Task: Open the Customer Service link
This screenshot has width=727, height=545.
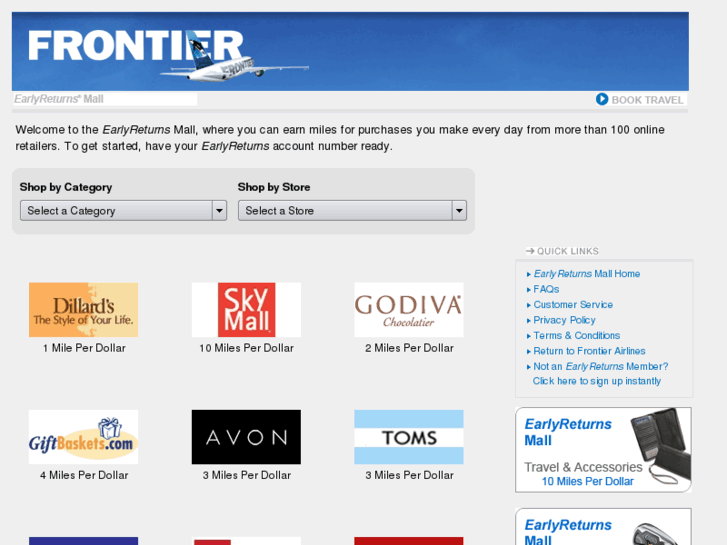Action: tap(573, 305)
